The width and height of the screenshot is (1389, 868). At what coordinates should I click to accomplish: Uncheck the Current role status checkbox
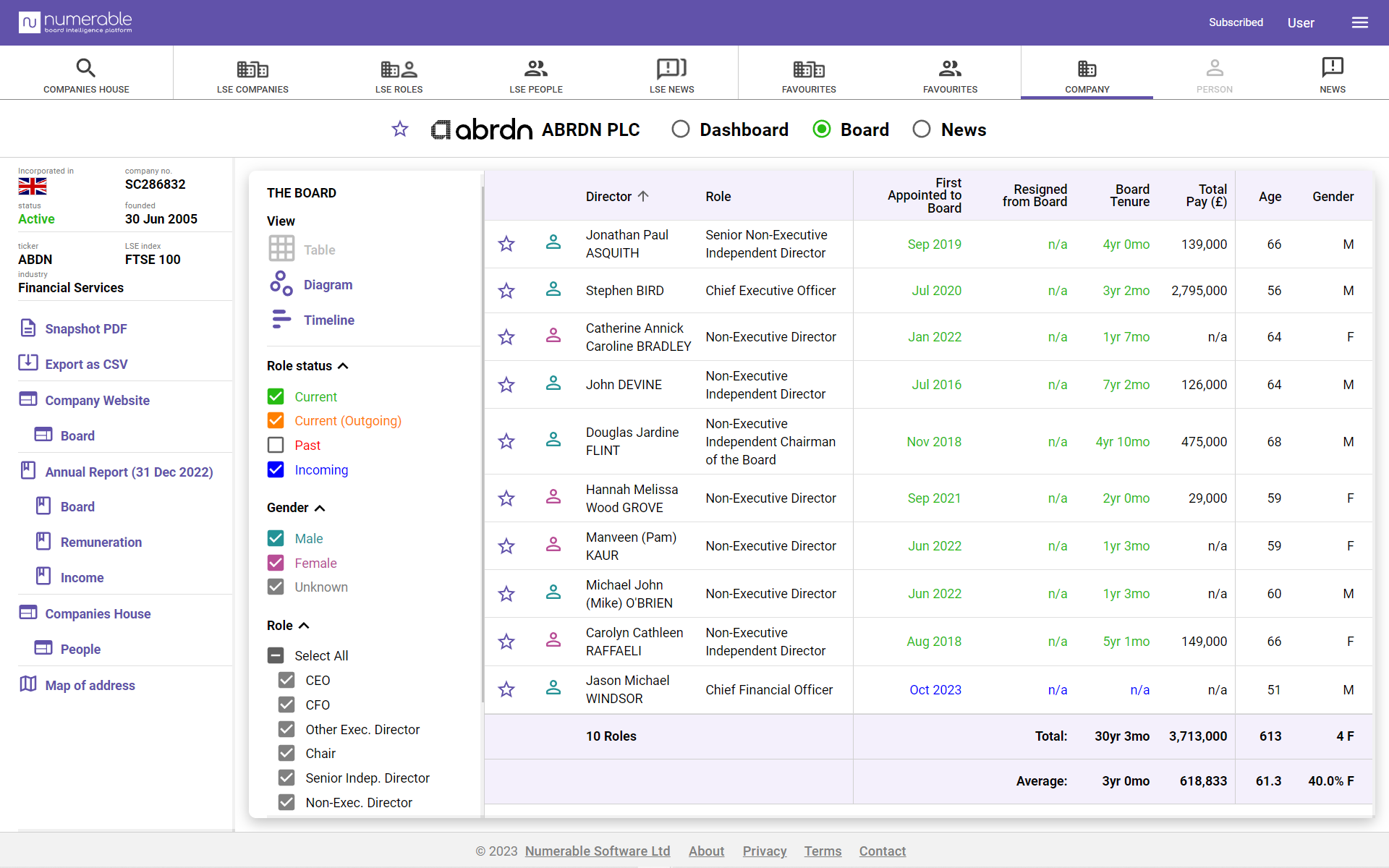(x=276, y=396)
